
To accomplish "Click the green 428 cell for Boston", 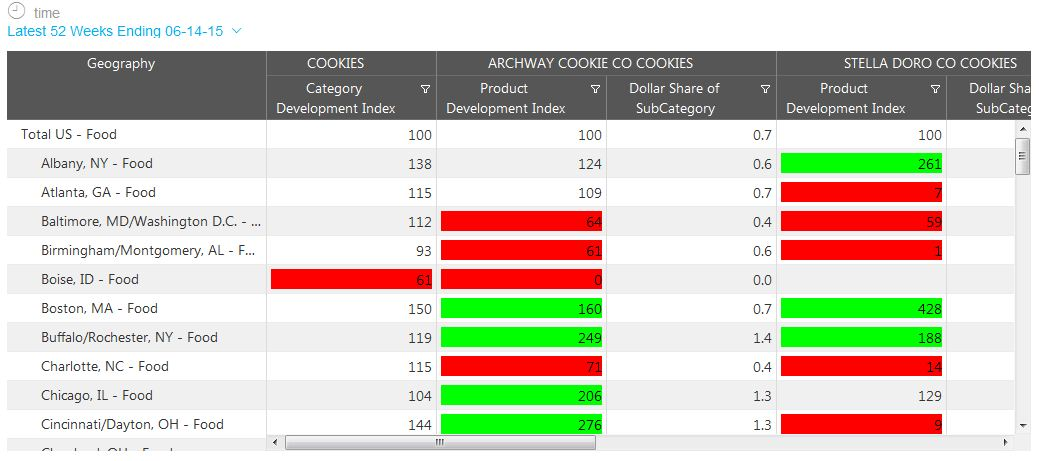I will tap(861, 309).
